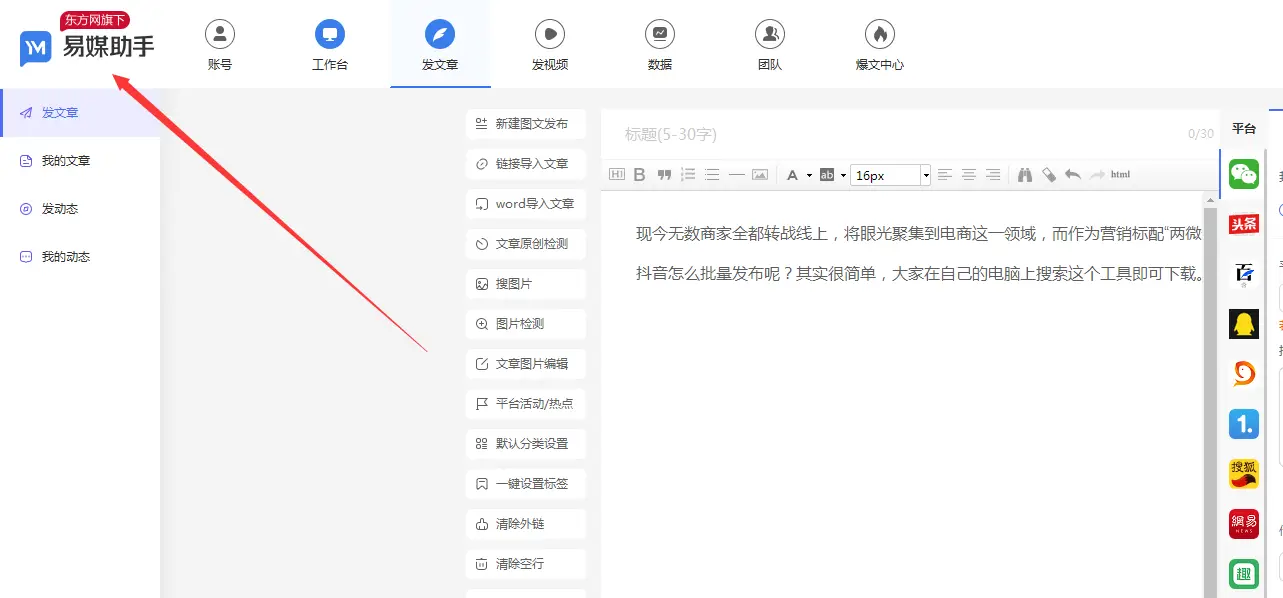
Task: Open 发动态 in the sidebar
Action: 80,209
